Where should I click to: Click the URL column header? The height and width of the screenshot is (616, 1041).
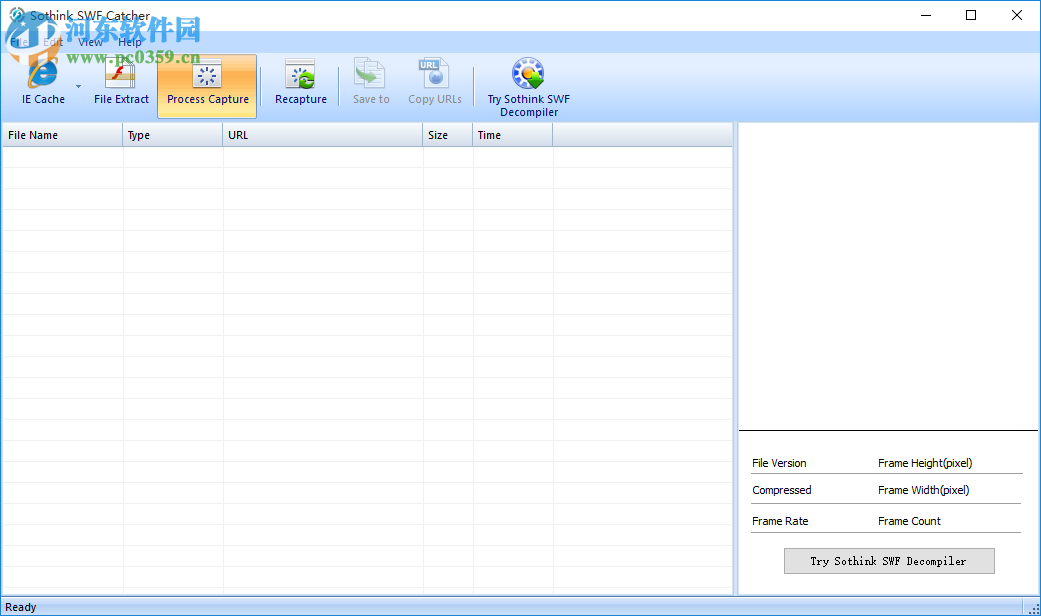pyautogui.click(x=320, y=134)
